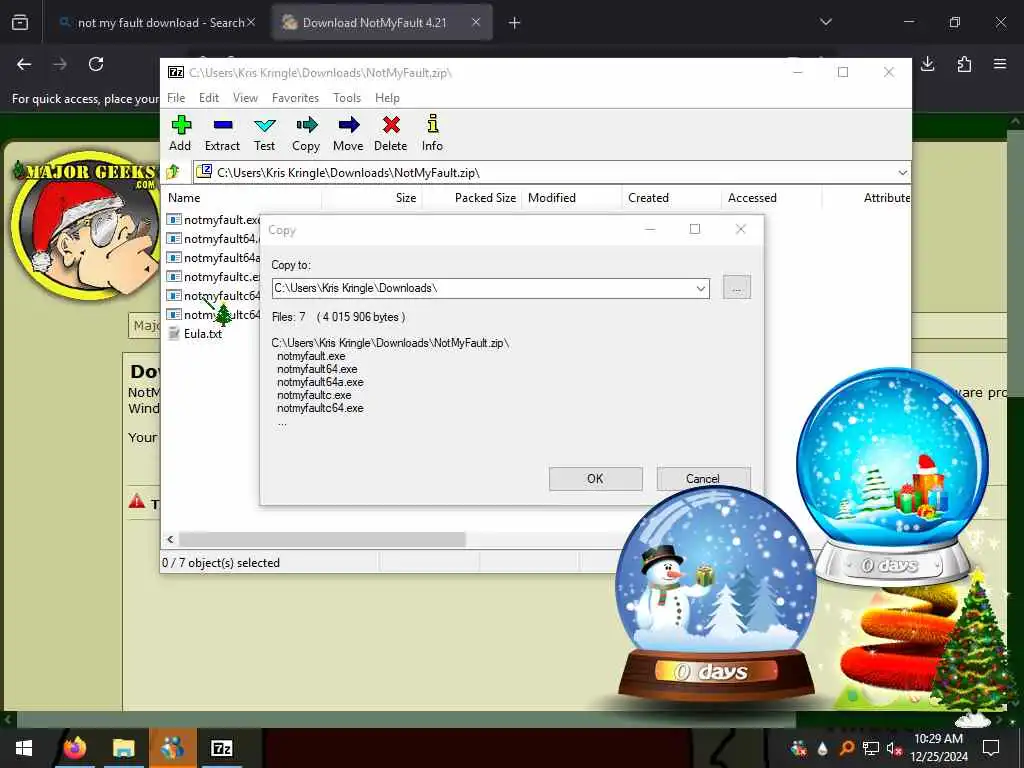The width and height of the screenshot is (1024, 768).
Task: Open a new browser tab
Action: click(515, 23)
